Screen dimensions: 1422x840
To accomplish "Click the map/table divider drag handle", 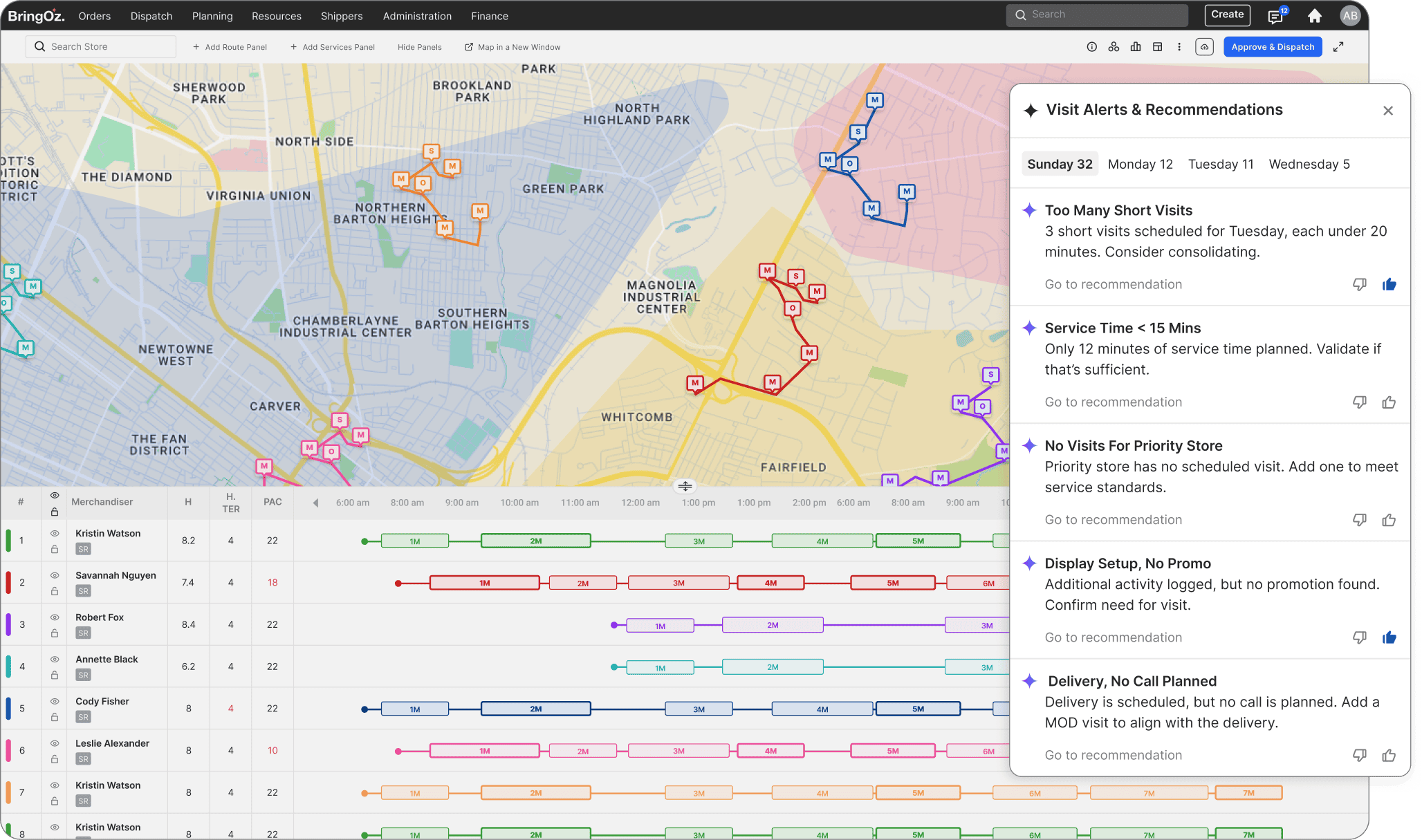I will [x=685, y=487].
